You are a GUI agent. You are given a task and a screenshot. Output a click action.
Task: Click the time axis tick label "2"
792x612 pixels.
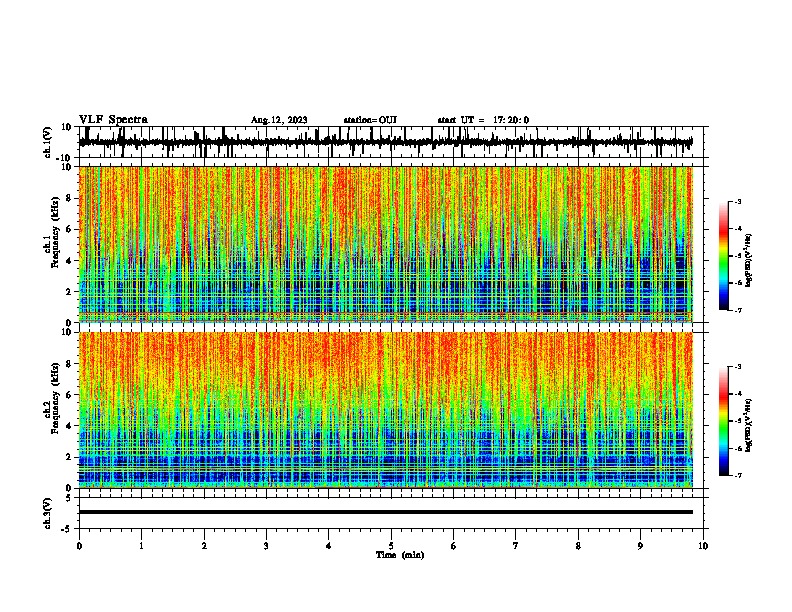pyautogui.click(x=204, y=546)
